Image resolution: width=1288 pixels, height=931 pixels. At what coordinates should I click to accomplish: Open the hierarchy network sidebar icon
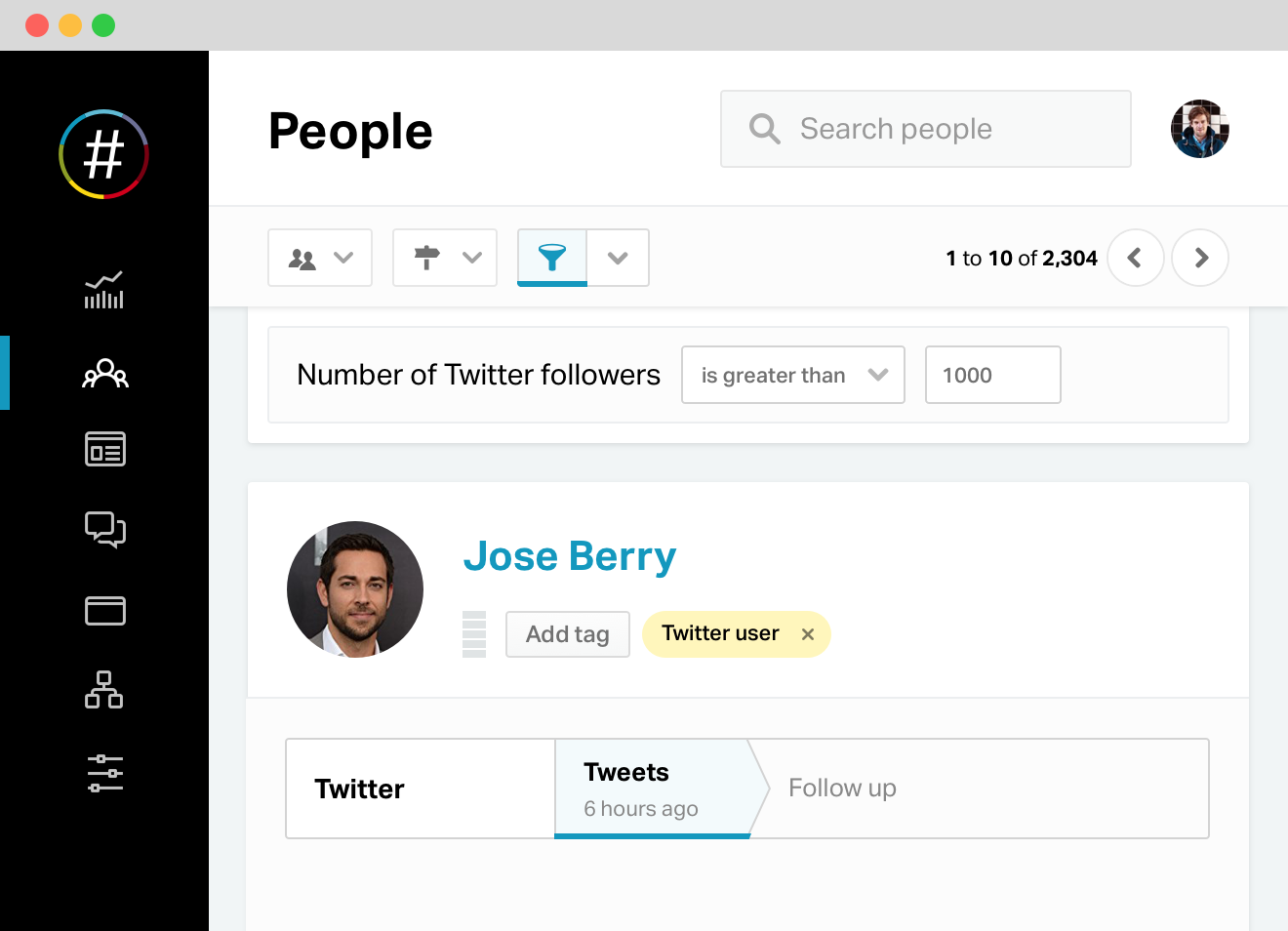[104, 690]
